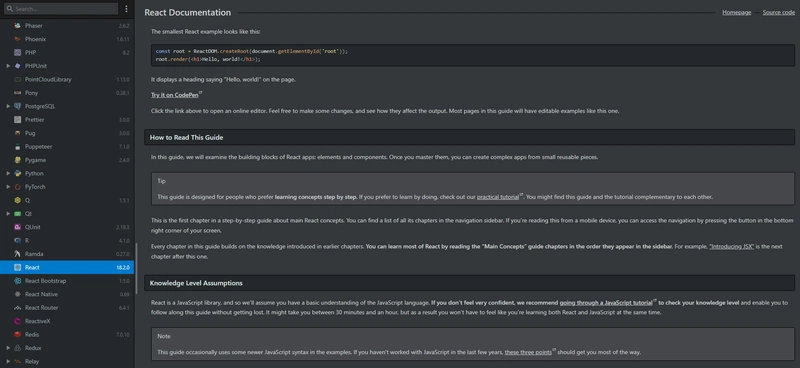The height and width of the screenshot is (368, 800).
Task: Click into the Search input field
Action: 61,9
